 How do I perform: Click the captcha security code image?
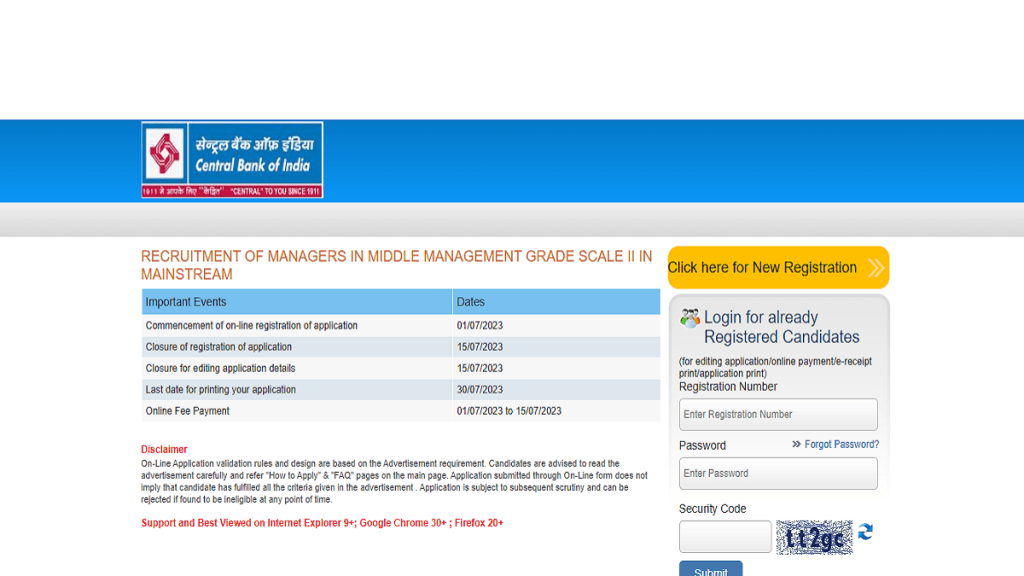814,538
